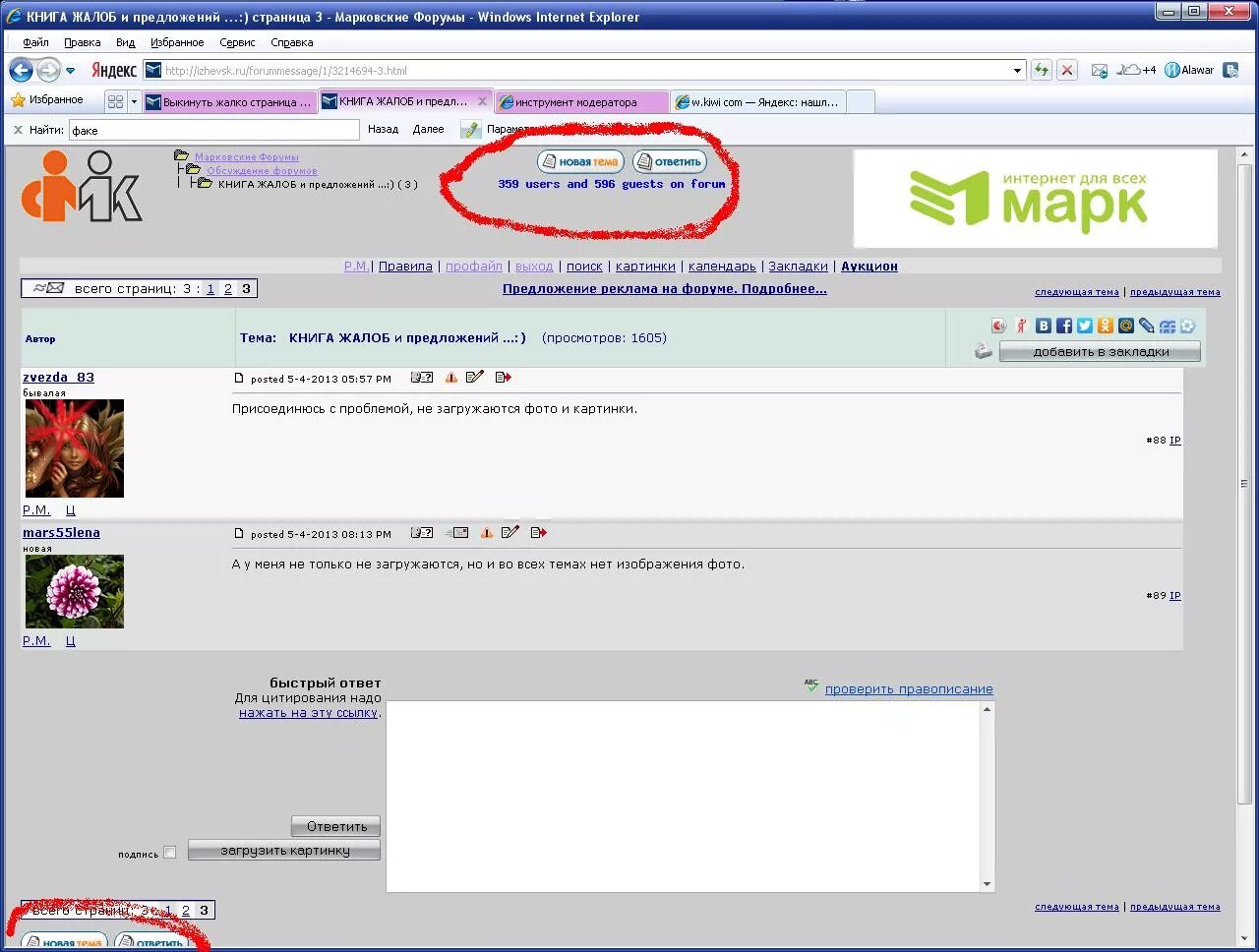The image size is (1259, 952).
Task: Open the Избранное favorites star
Action: pos(46,100)
